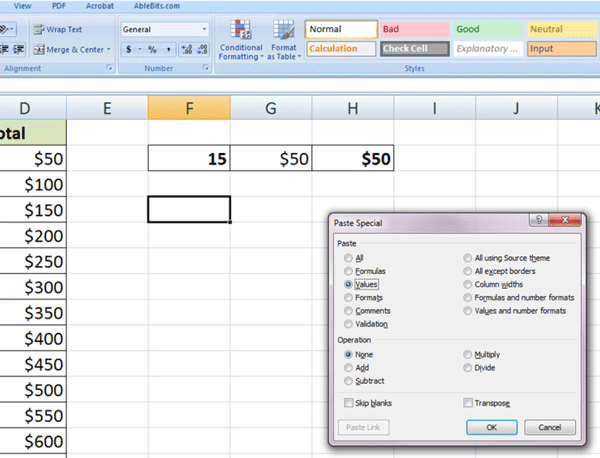Apply the currency dollar number format
Screen dimensions: 600x458
point(129,49)
